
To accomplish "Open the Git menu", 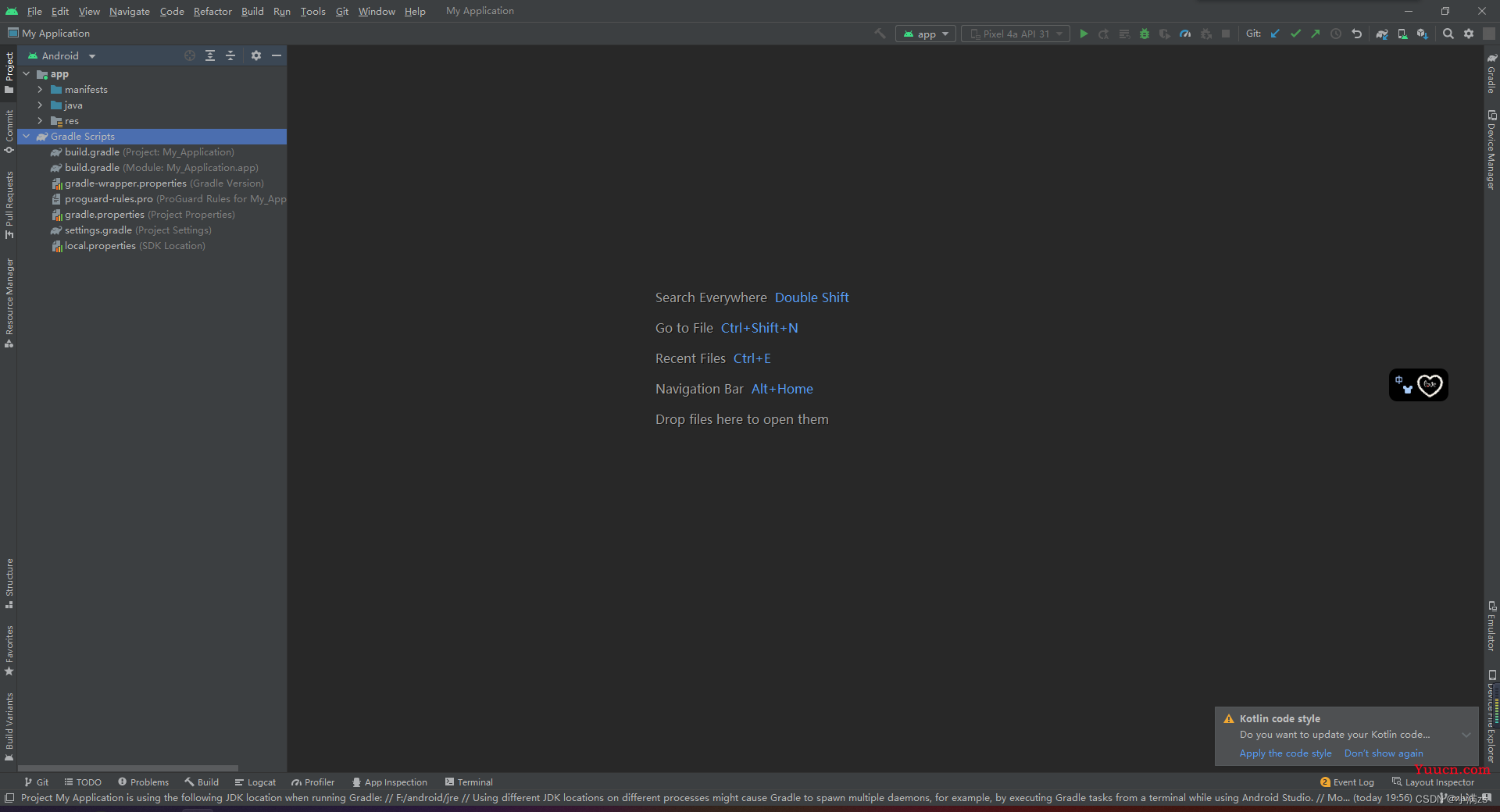I will pos(342,11).
